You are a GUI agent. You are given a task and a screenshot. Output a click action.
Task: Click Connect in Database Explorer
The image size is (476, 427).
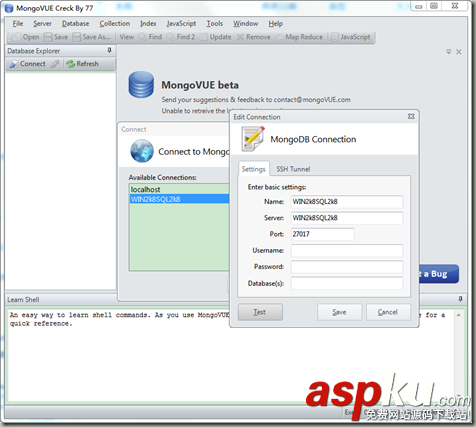point(27,64)
